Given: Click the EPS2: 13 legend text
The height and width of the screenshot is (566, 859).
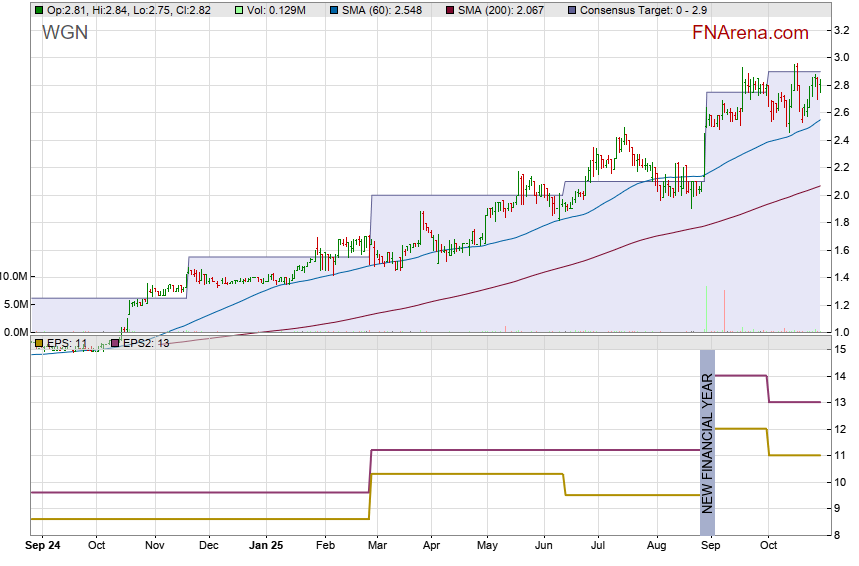Looking at the screenshot, I should point(146,343).
